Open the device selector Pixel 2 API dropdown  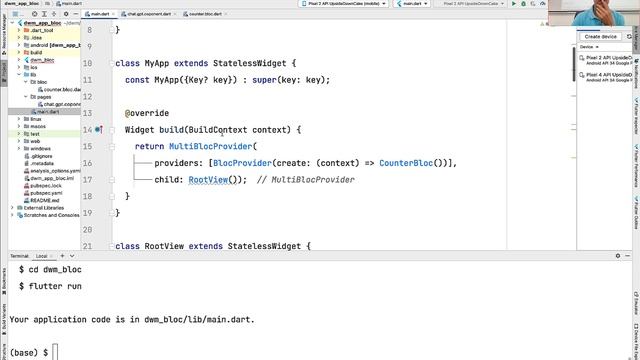343,4
